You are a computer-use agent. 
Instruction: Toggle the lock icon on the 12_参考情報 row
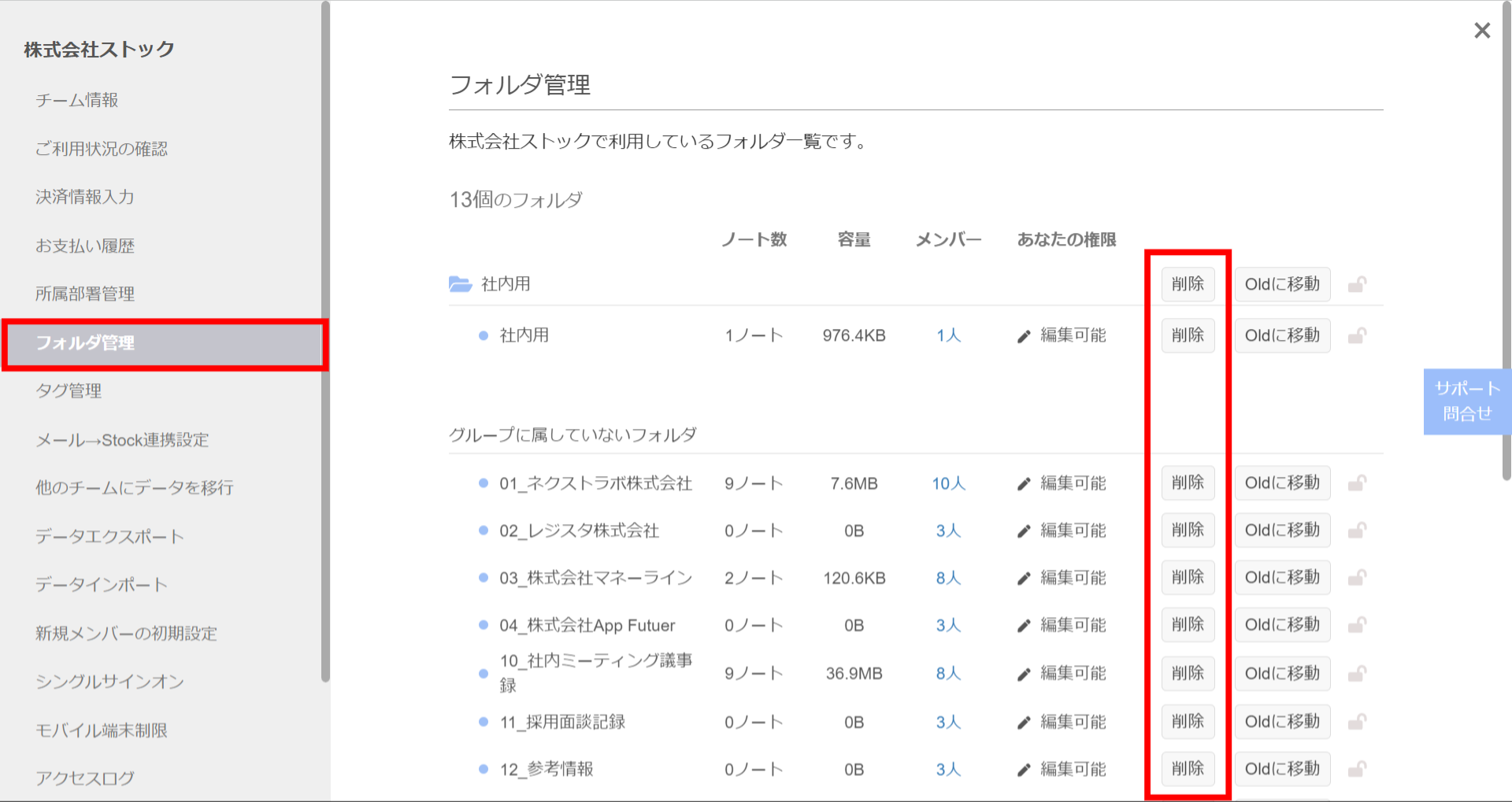(1357, 769)
